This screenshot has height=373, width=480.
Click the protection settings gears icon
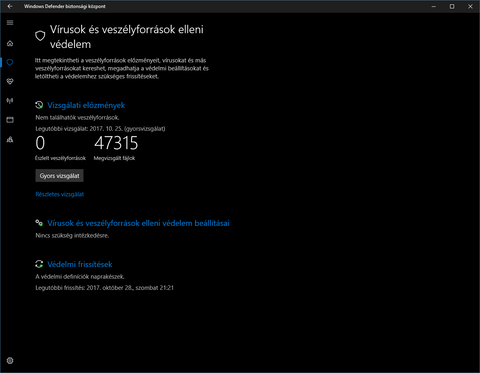tap(39, 223)
